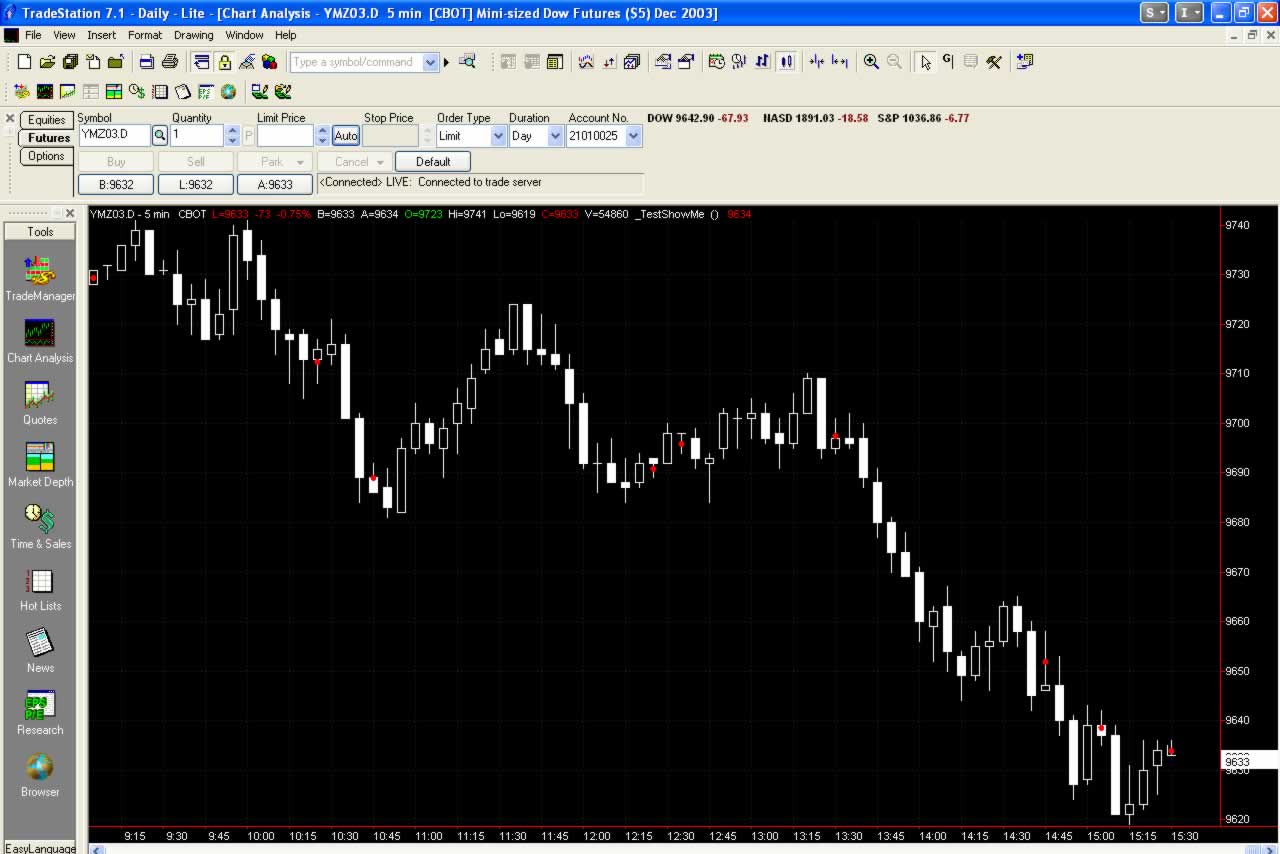The image size is (1280, 854).
Task: Click in the Quantity input field
Action: (x=197, y=136)
